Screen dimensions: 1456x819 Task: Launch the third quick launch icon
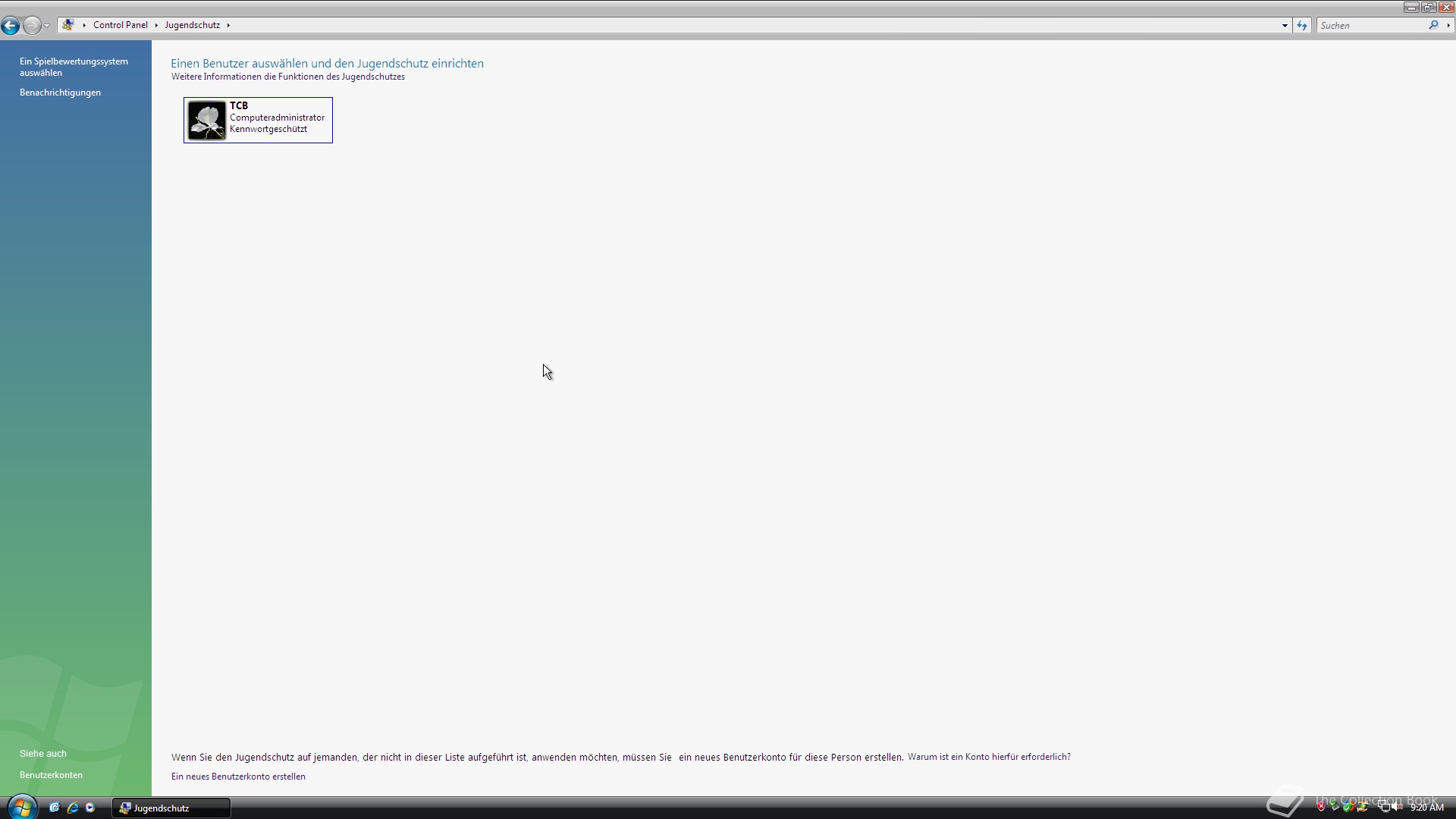coord(90,808)
